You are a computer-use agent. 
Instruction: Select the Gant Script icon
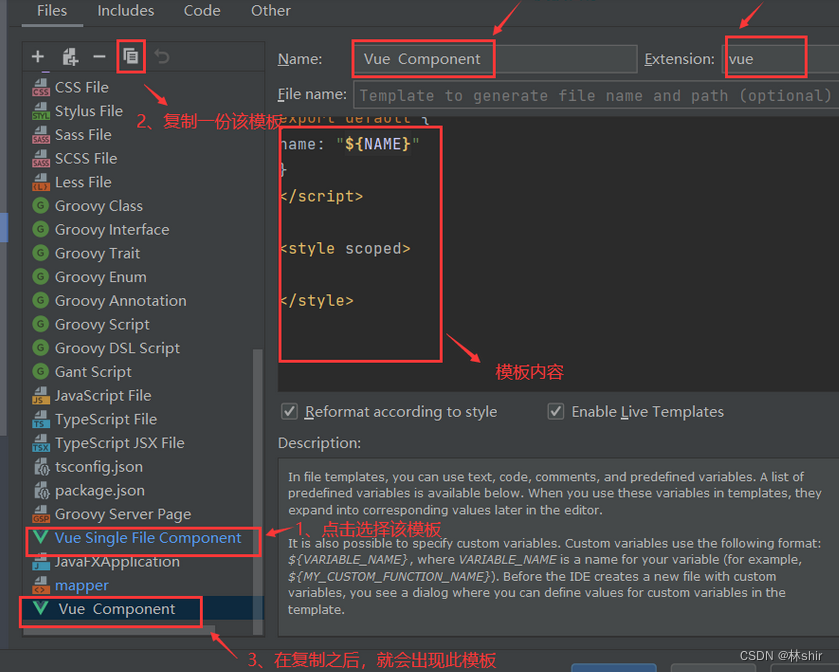tap(41, 372)
